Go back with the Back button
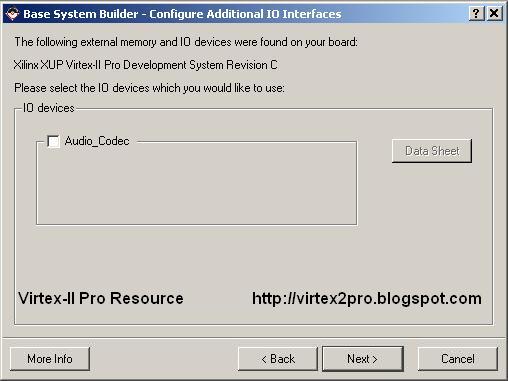The image size is (508, 381). (278, 359)
